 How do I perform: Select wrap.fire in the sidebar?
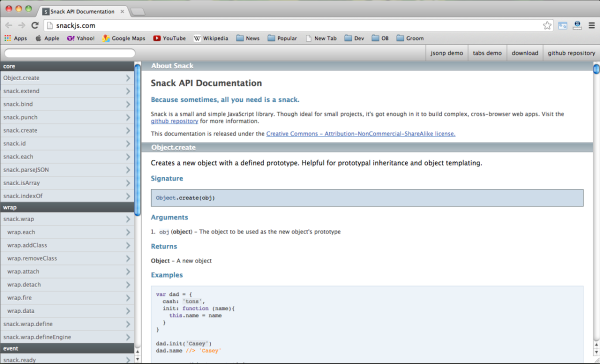tap(67, 298)
